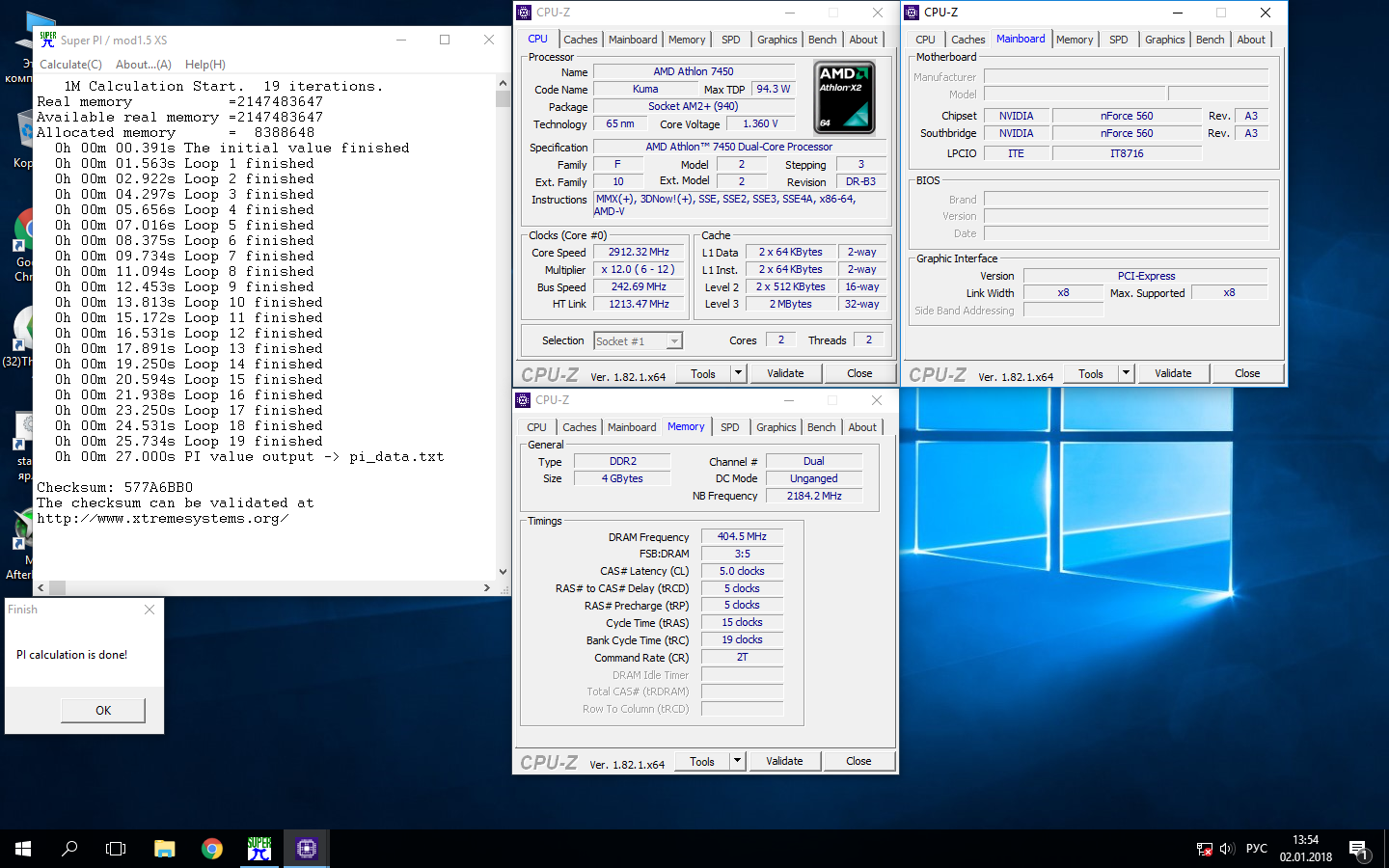Click the NB Frequency value 2184.2 MHz

[x=814, y=496]
